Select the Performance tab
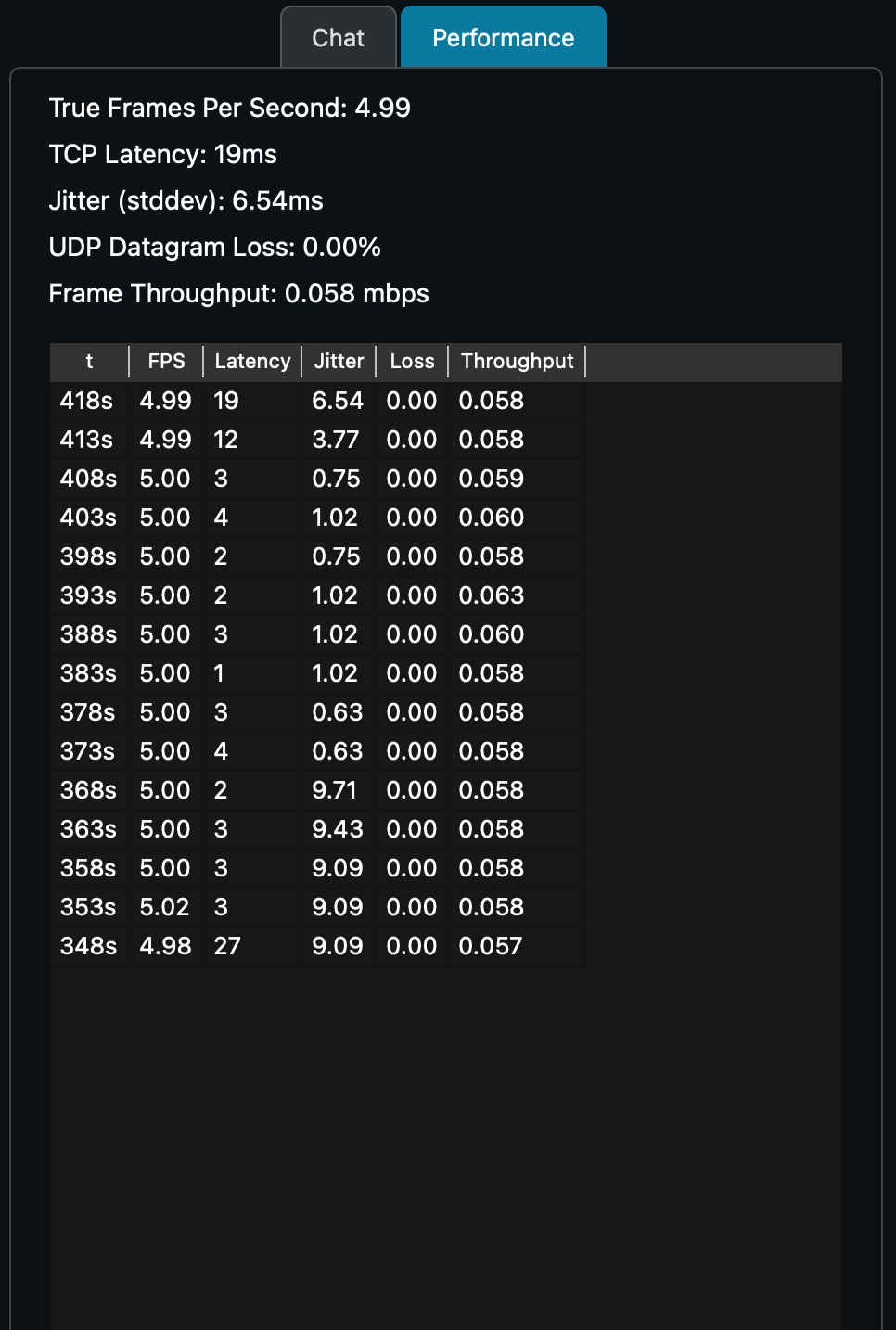 (503, 37)
